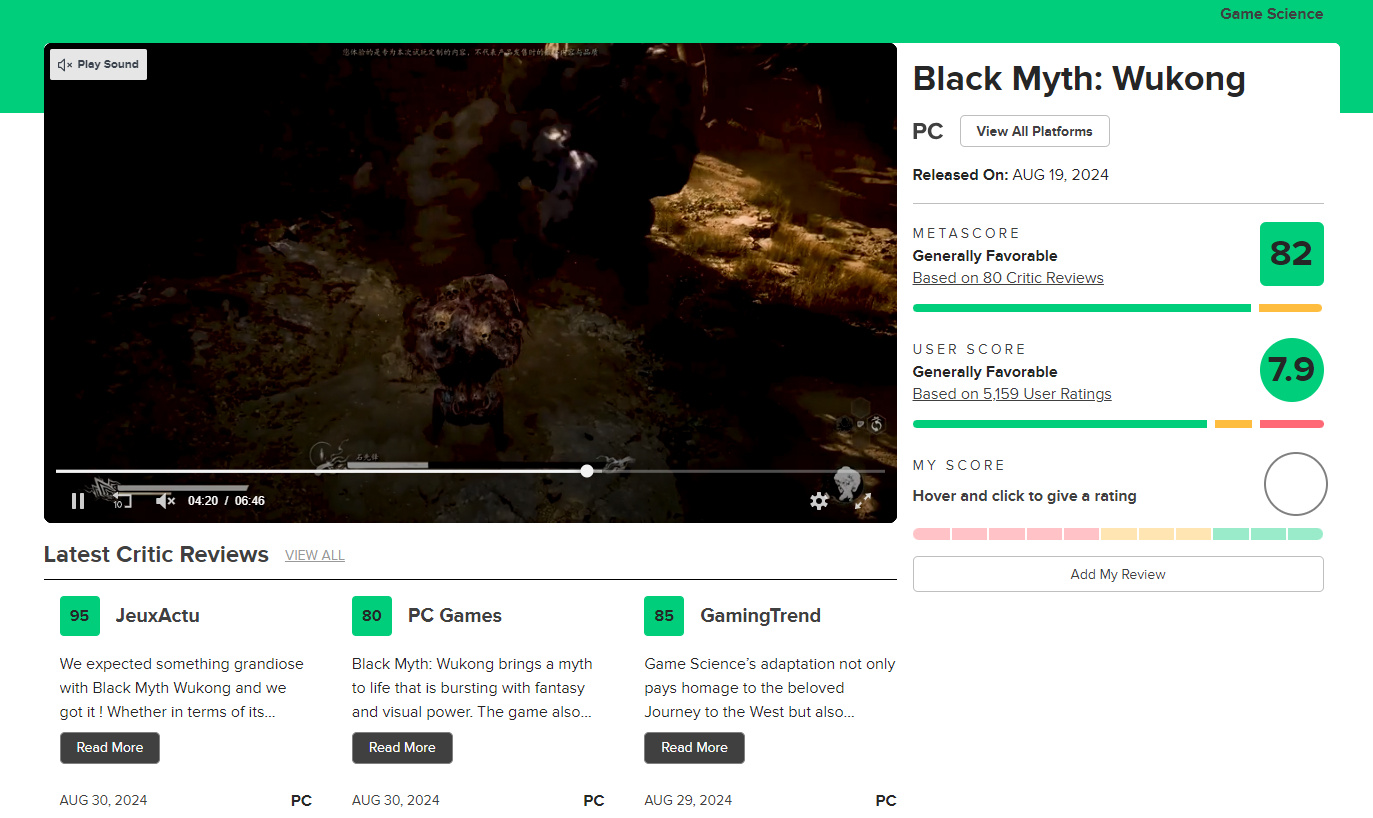Image resolution: width=1373 pixels, height=818 pixels.
Task: Click the 04:20 / 06:46 time display
Action: [x=226, y=501]
